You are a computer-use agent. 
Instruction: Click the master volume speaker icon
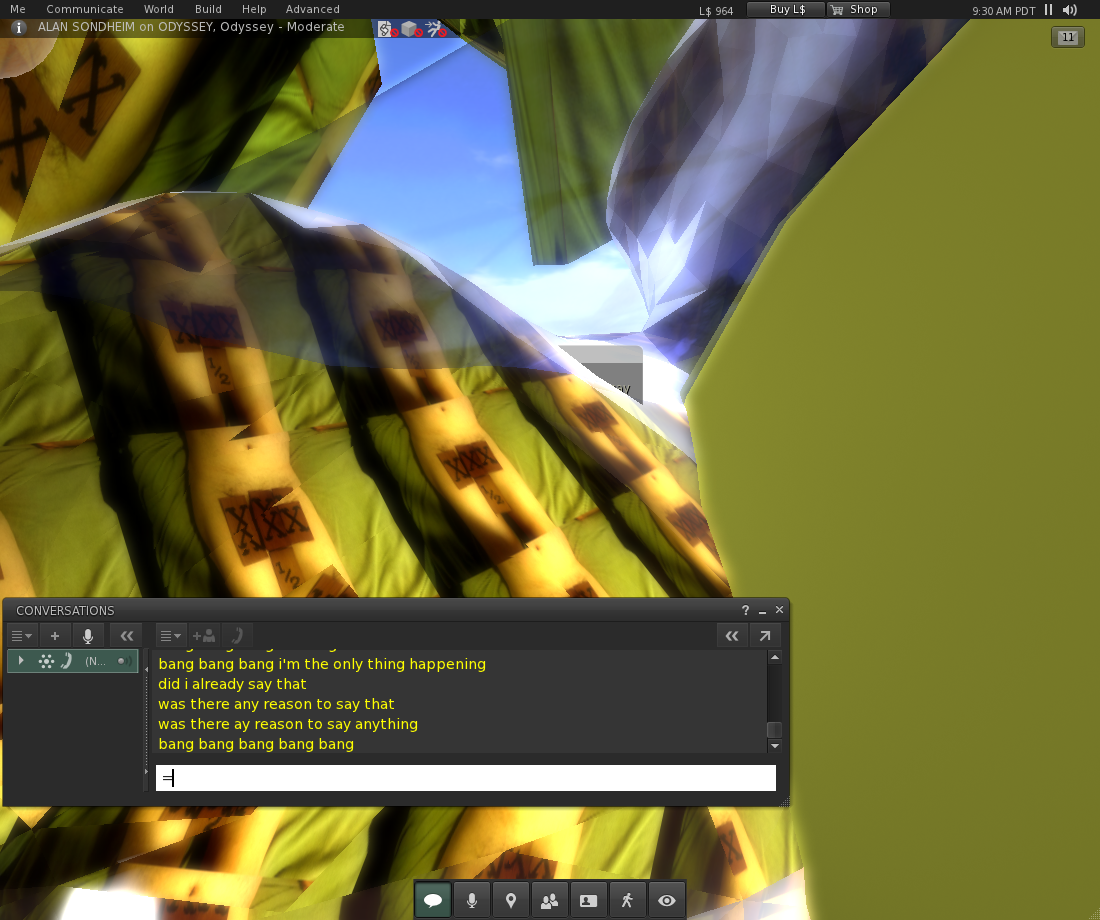[1069, 10]
